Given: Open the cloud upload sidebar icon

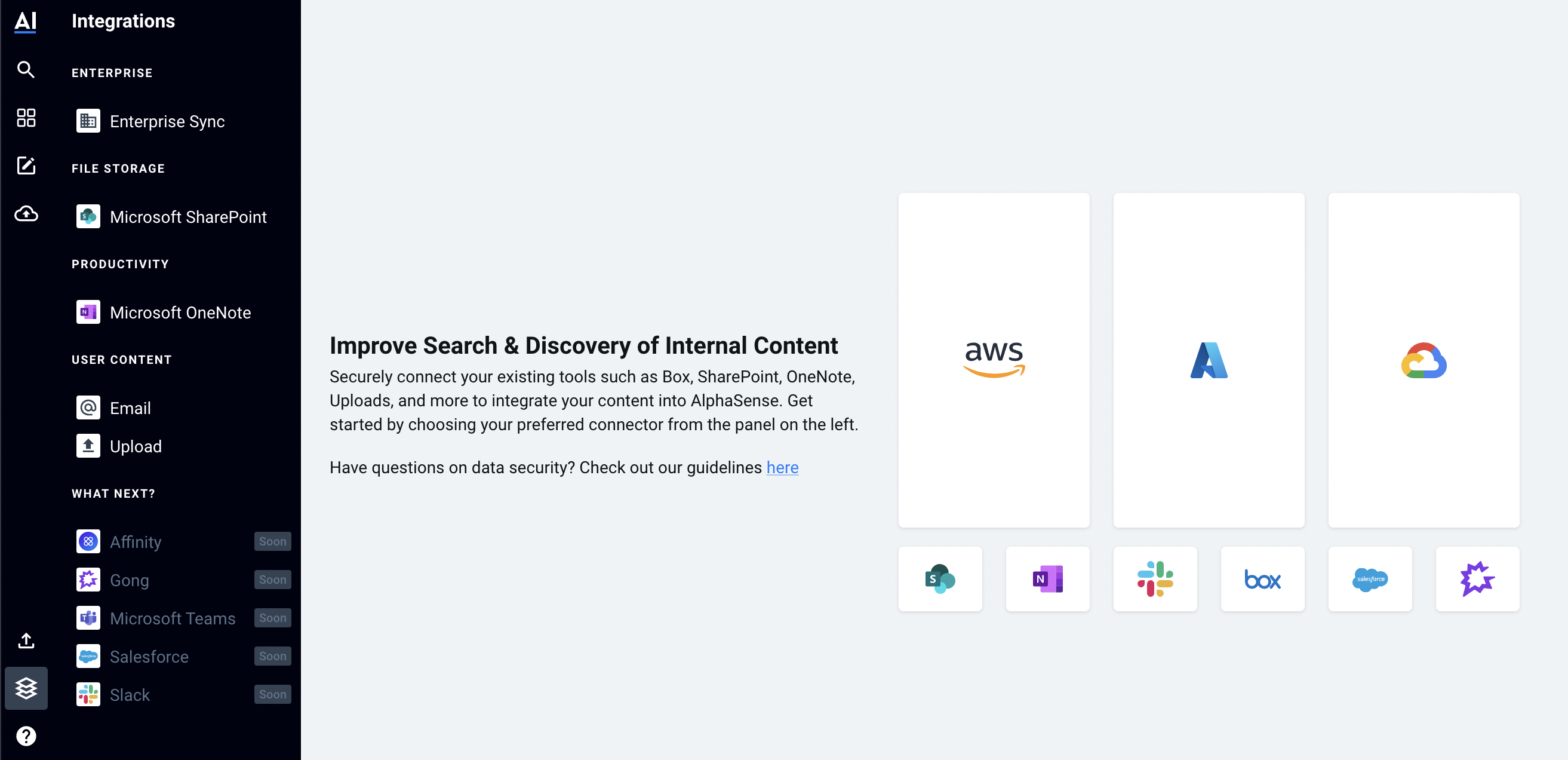Looking at the screenshot, I should pos(26,214).
